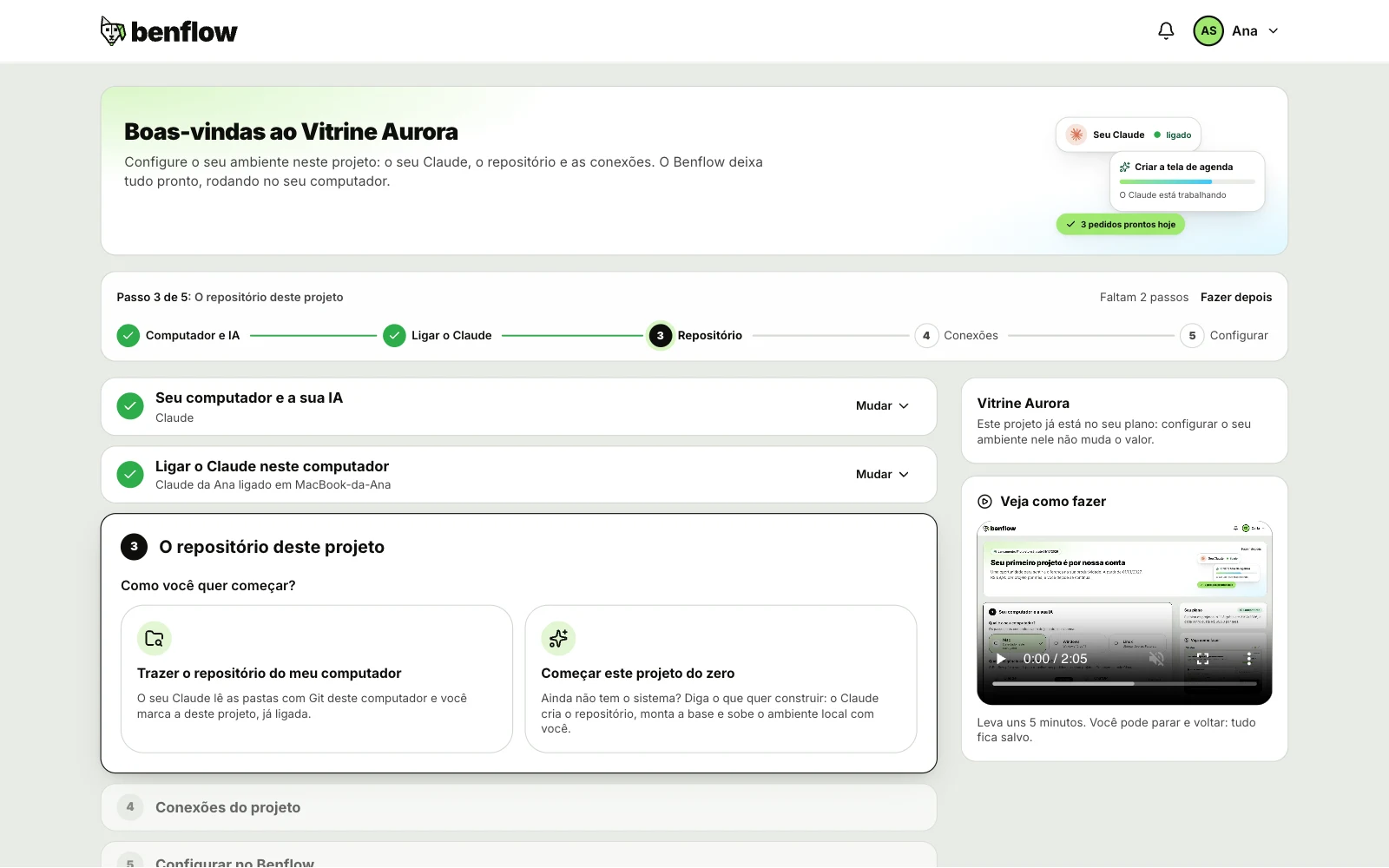This screenshot has height=868, width=1389.
Task: Click green check icon beside Ligar o Claude neste computador
Action: tap(130, 475)
